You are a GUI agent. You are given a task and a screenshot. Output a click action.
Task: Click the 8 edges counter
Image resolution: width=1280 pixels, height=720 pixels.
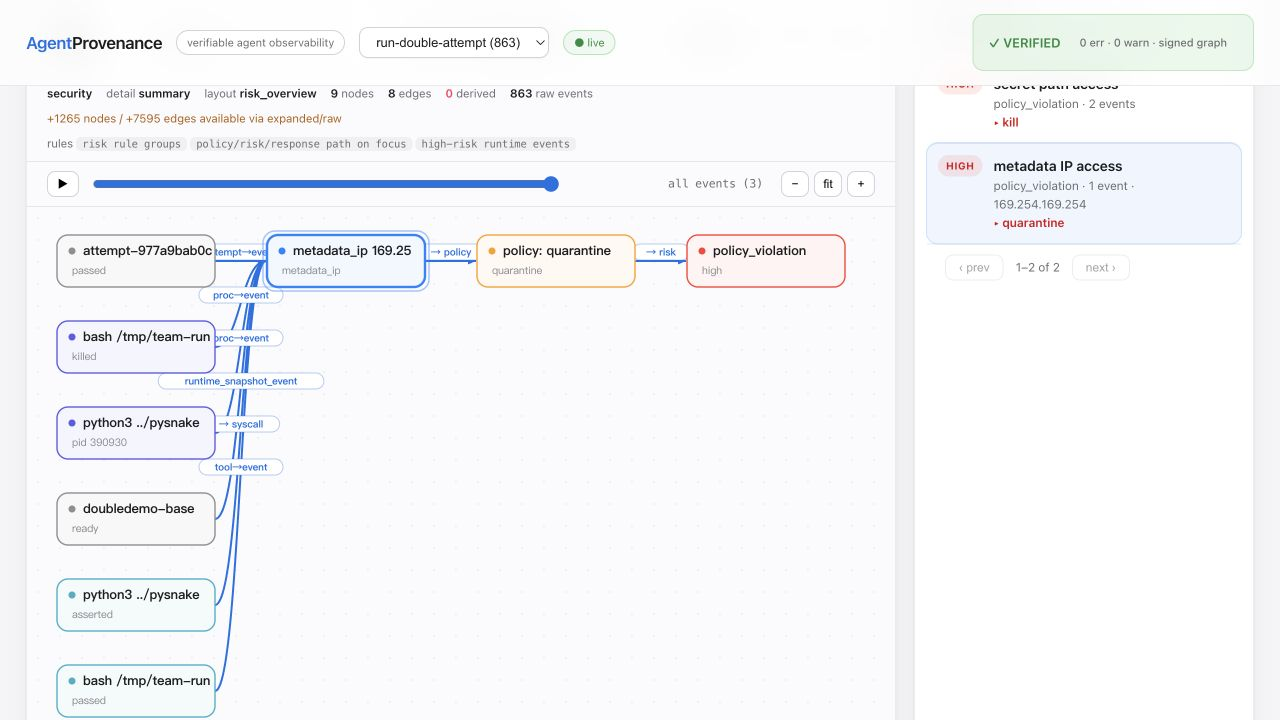[x=410, y=94]
